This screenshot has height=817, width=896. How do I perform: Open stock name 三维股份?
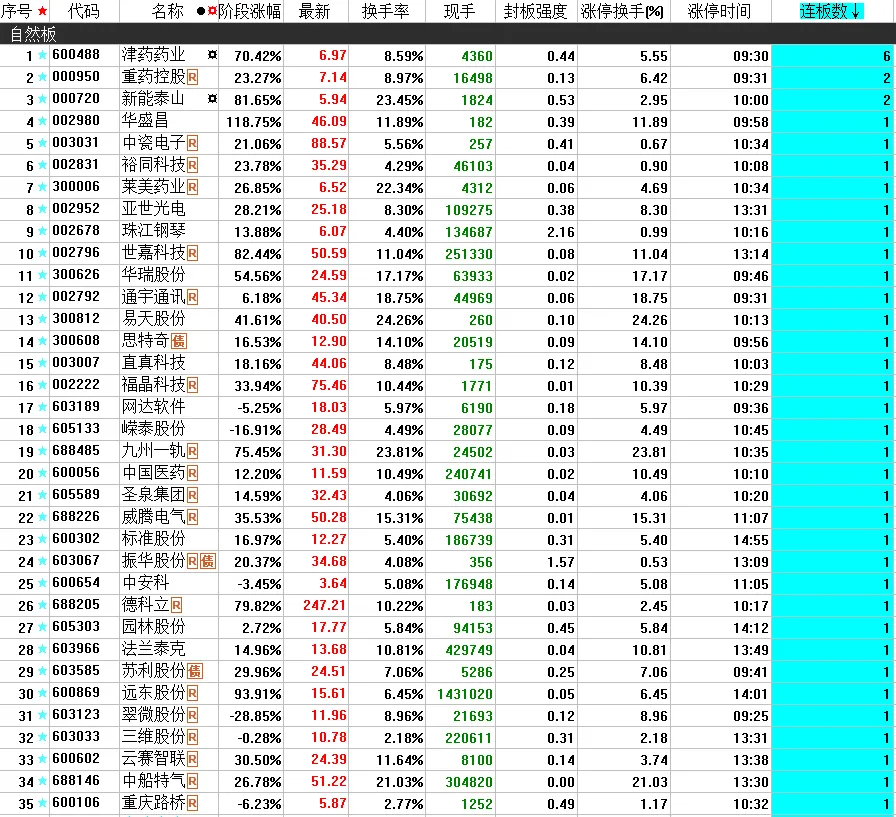tap(154, 737)
